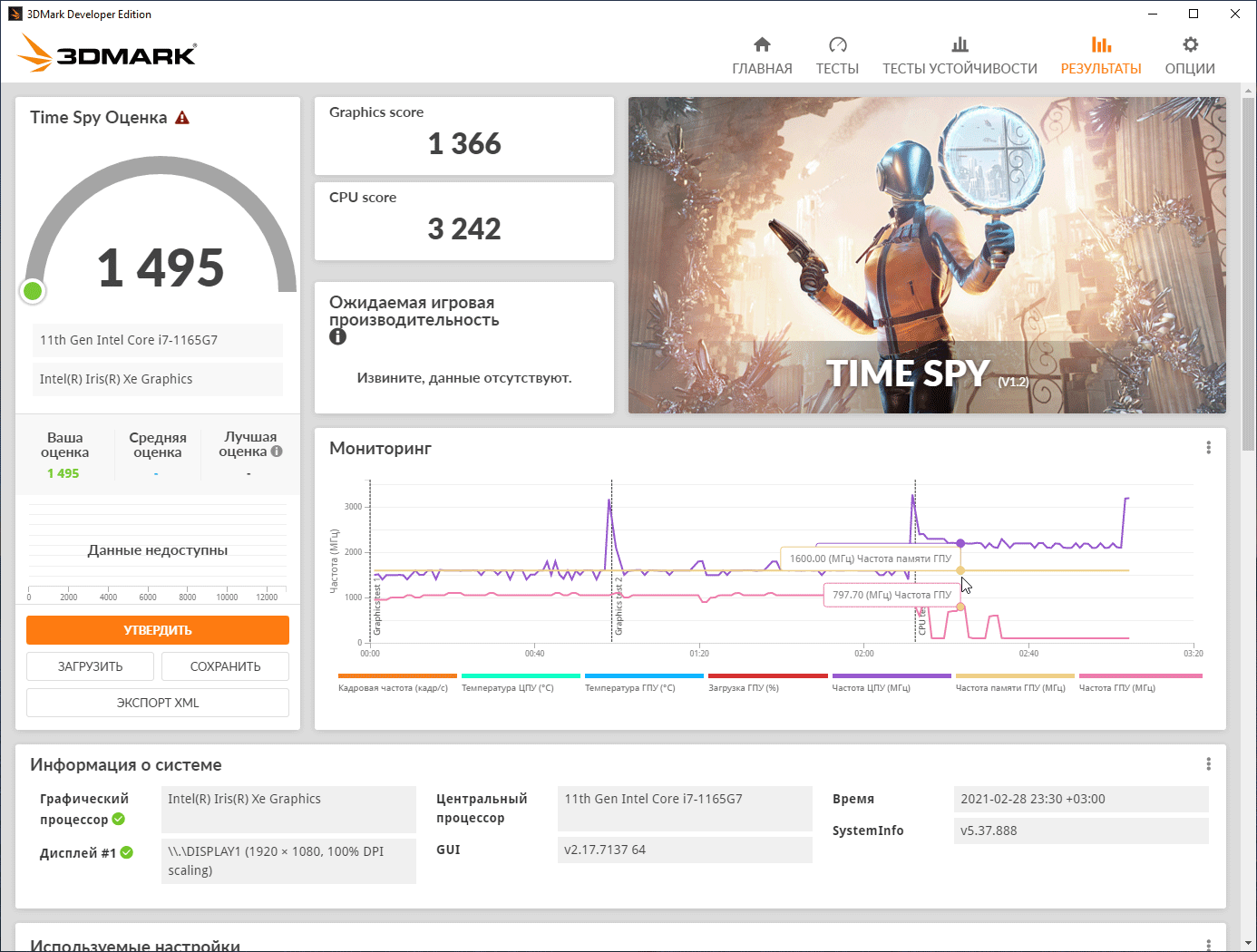The width and height of the screenshot is (1257, 952).
Task: Open the Информация о системе options menu
Action: point(1208,764)
